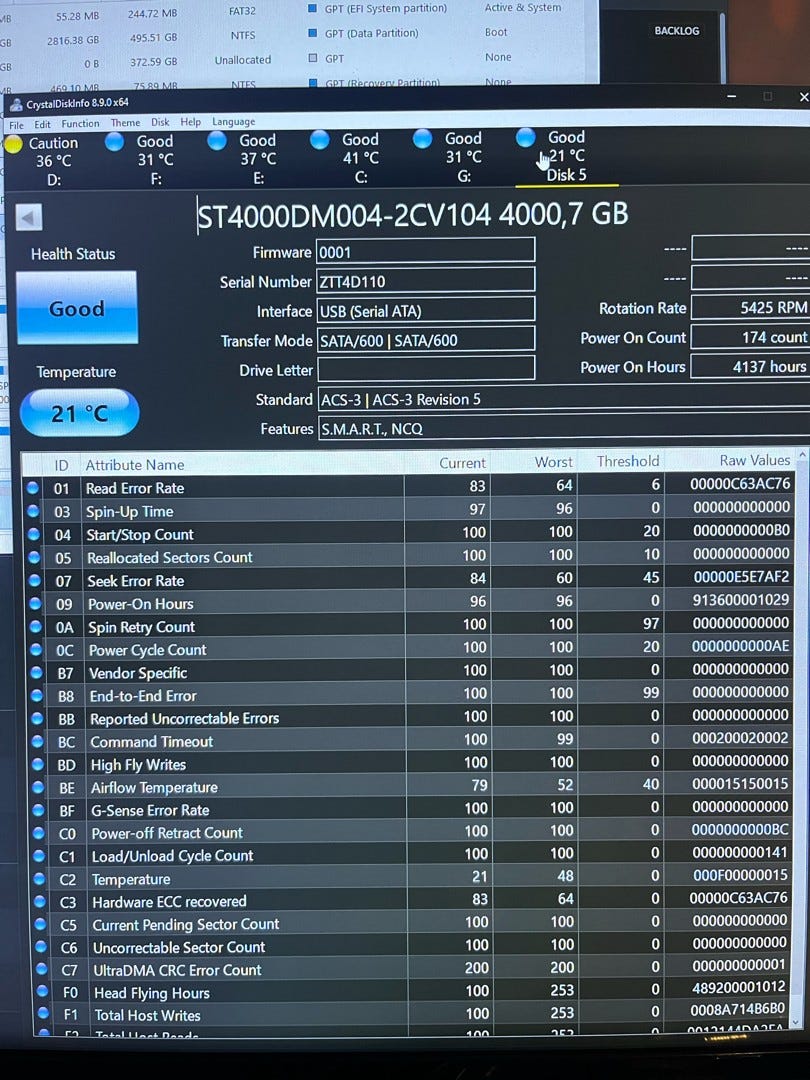
Task: Click the blue status icon for drive F:
Action: click(114, 142)
